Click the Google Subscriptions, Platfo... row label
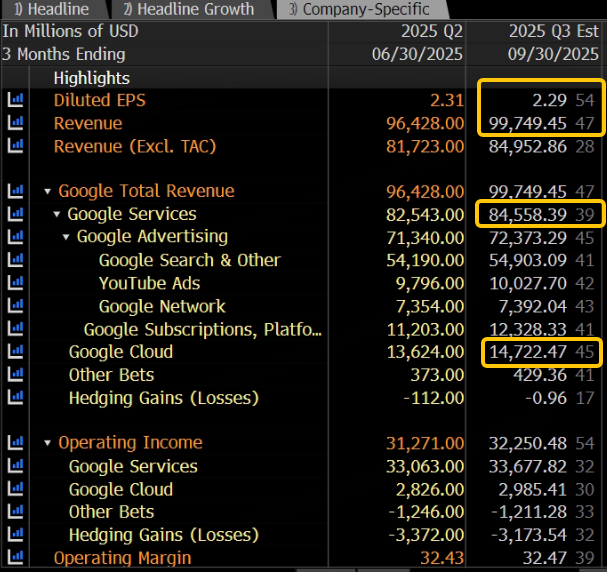This screenshot has width=607, height=572. (202, 330)
